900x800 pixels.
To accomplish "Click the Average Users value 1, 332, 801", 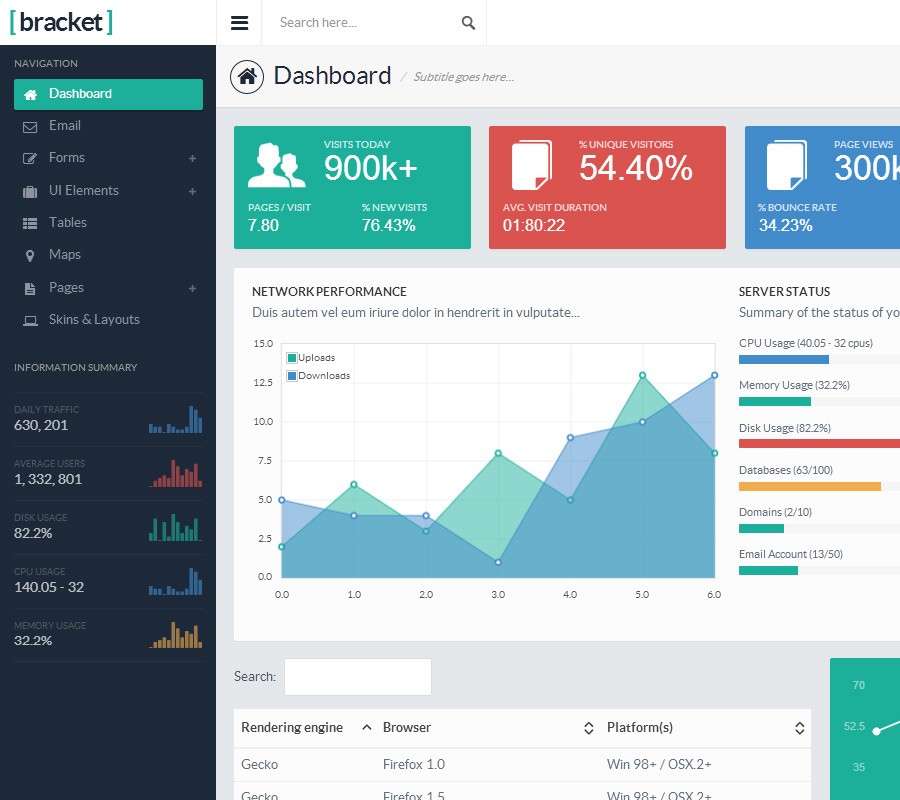I will point(48,479).
